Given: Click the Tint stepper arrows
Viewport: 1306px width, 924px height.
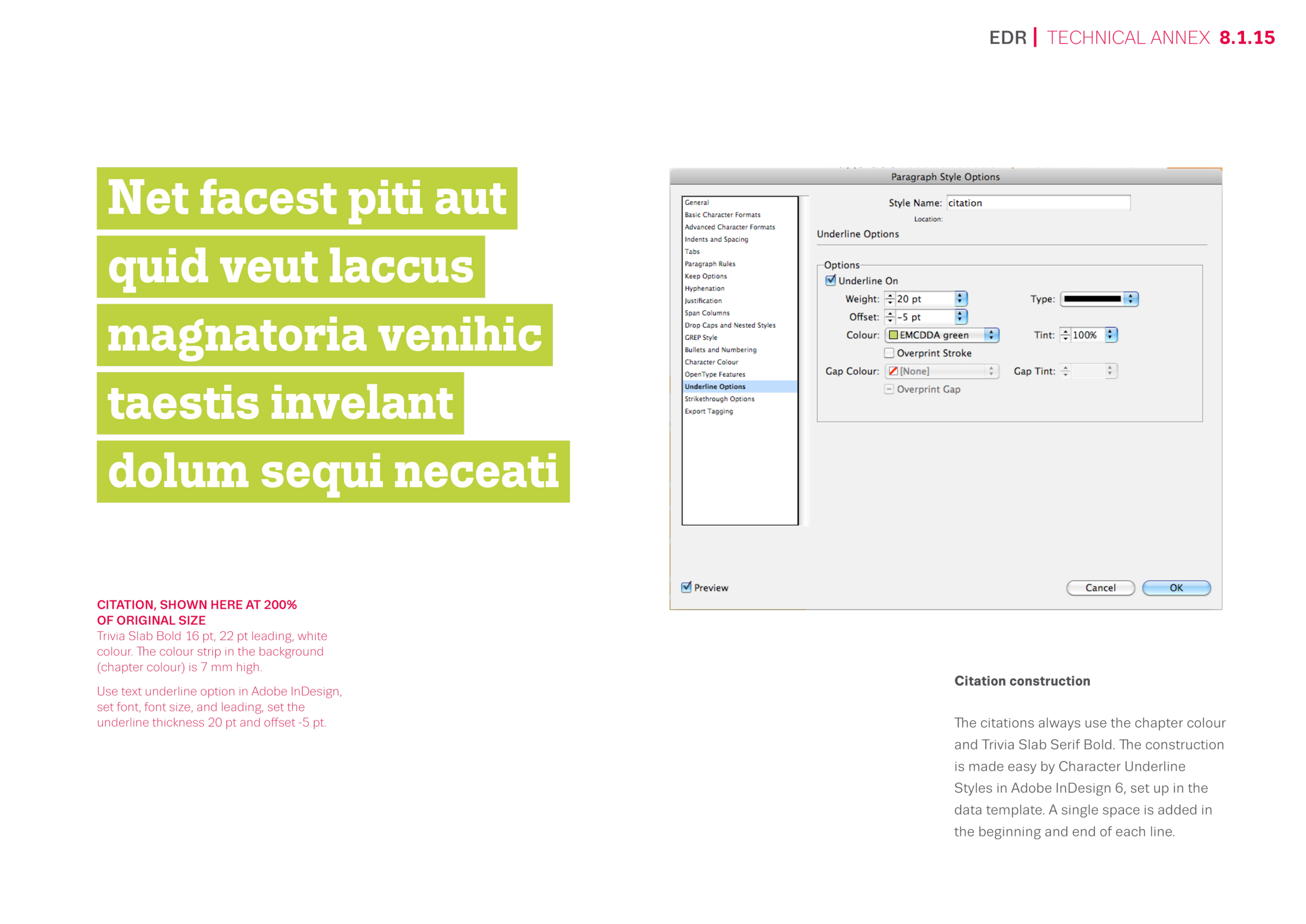Looking at the screenshot, I should coord(1065,335).
